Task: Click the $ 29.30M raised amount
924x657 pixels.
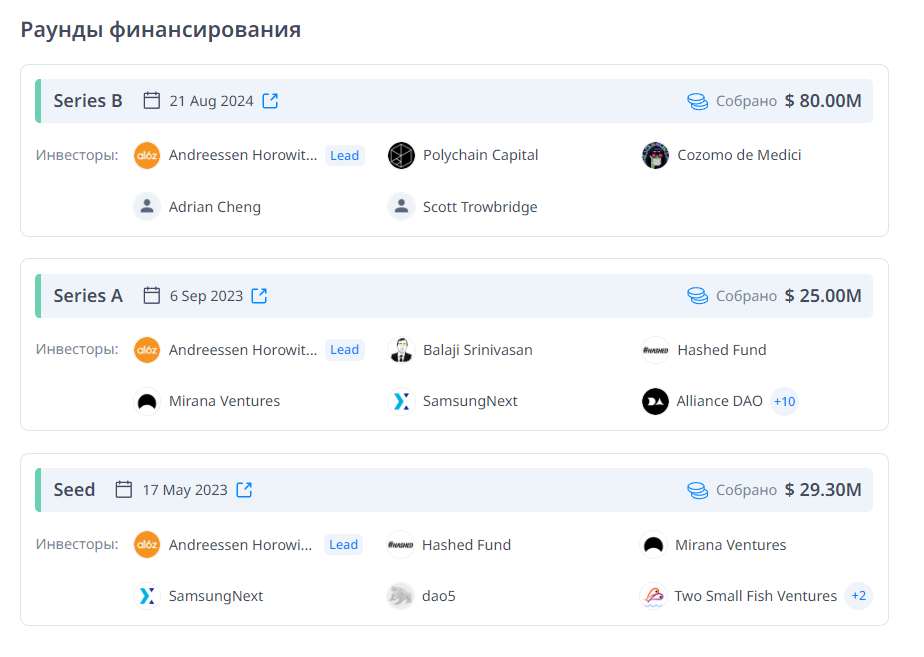Action: 823,490
